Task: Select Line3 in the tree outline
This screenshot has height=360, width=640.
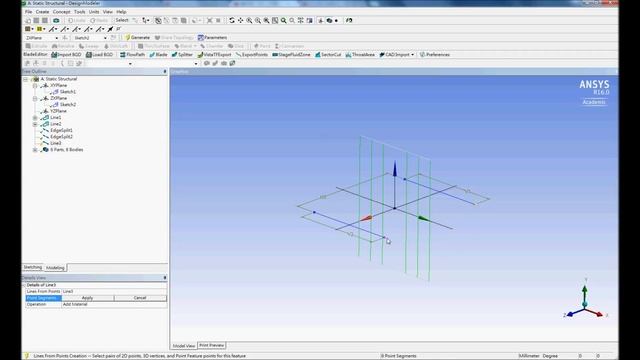Action: click(x=56, y=143)
